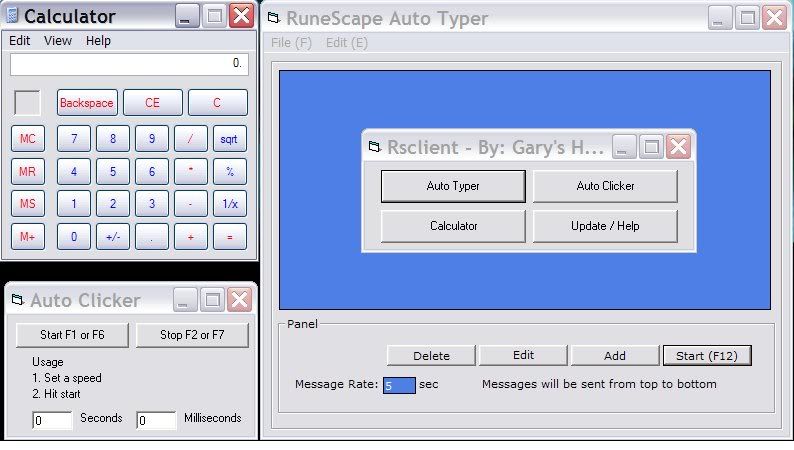Click Delete in the Auto Typer panel

pos(431,355)
